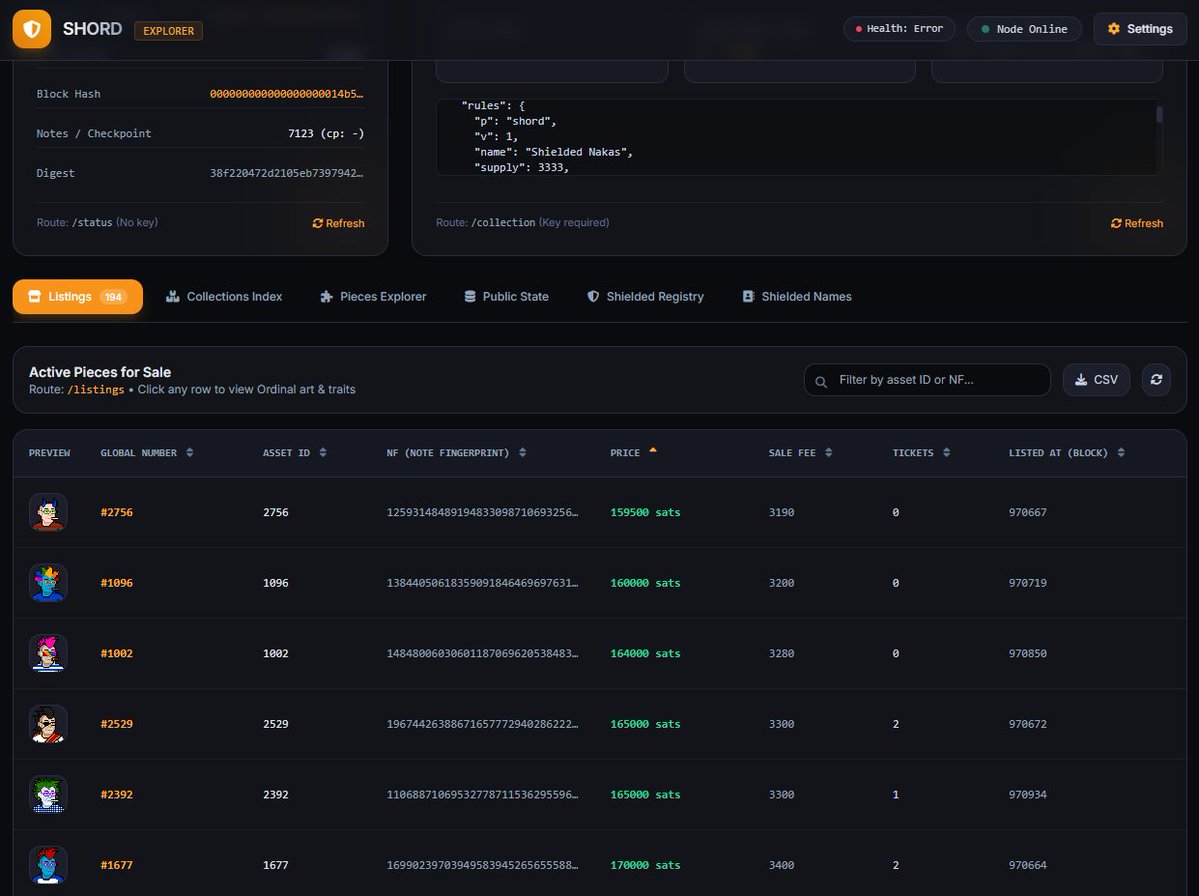Download listings with the CSV button
The width and height of the screenshot is (1199, 896).
coord(1096,380)
